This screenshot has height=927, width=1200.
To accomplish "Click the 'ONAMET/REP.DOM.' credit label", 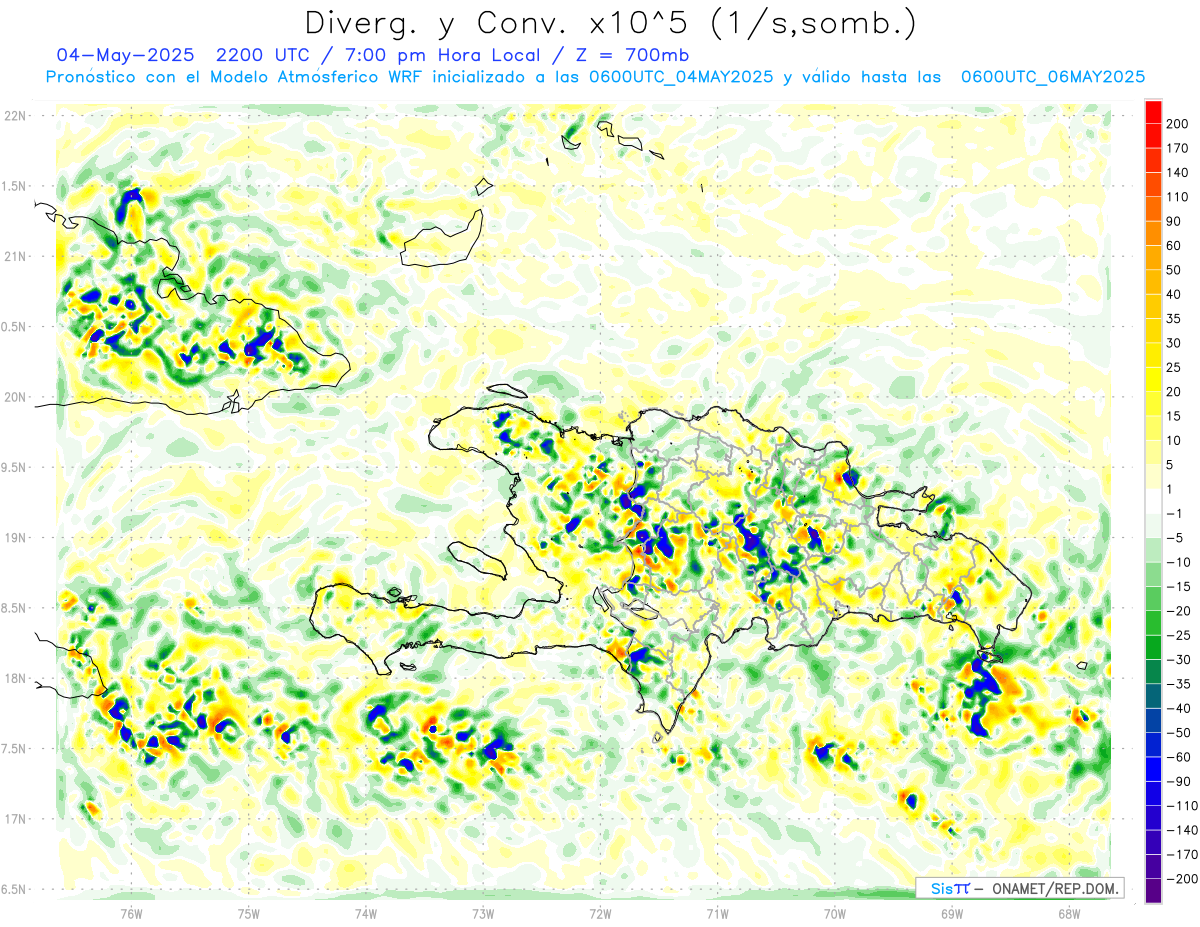I will [1056, 888].
